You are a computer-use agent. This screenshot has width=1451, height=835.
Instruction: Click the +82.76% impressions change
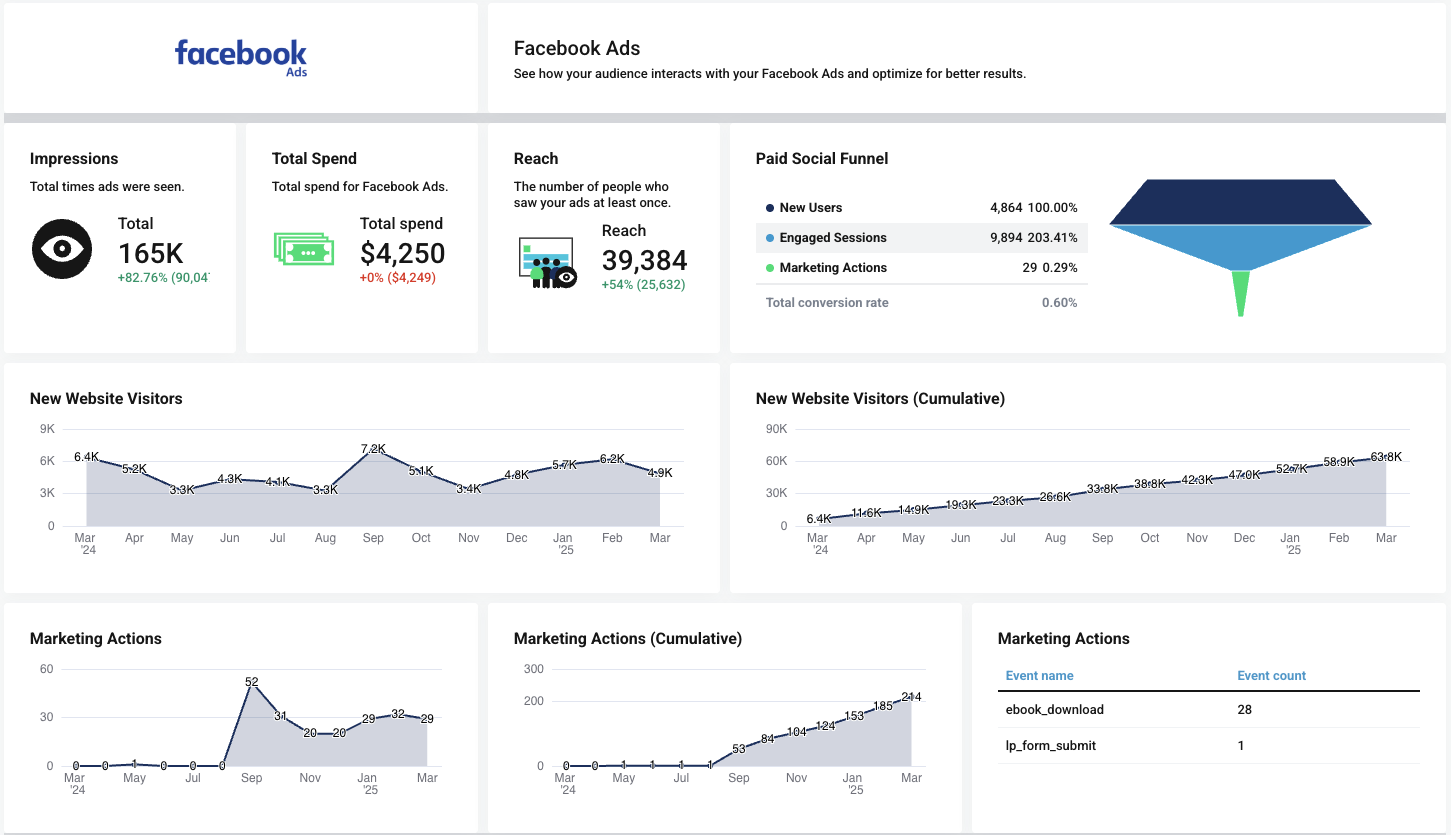pos(164,278)
